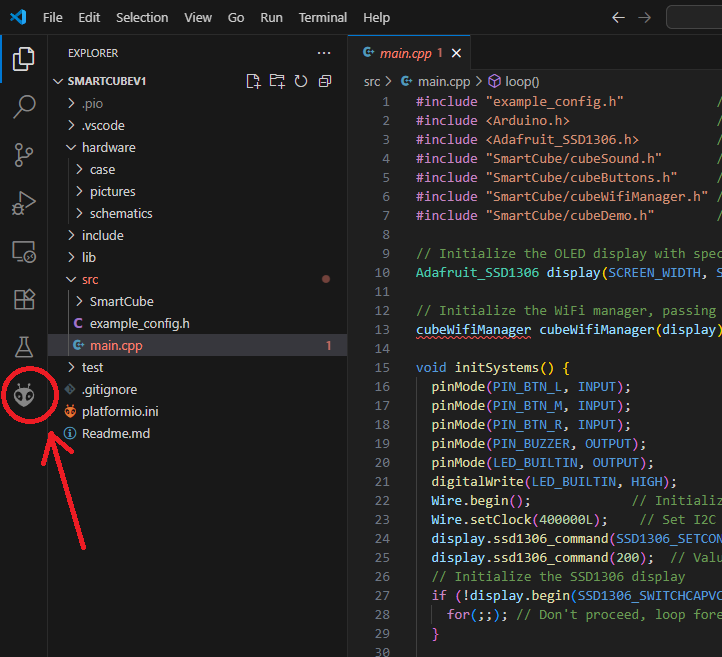Collapse all folders in Explorer
This screenshot has width=722, height=657.
point(325,81)
